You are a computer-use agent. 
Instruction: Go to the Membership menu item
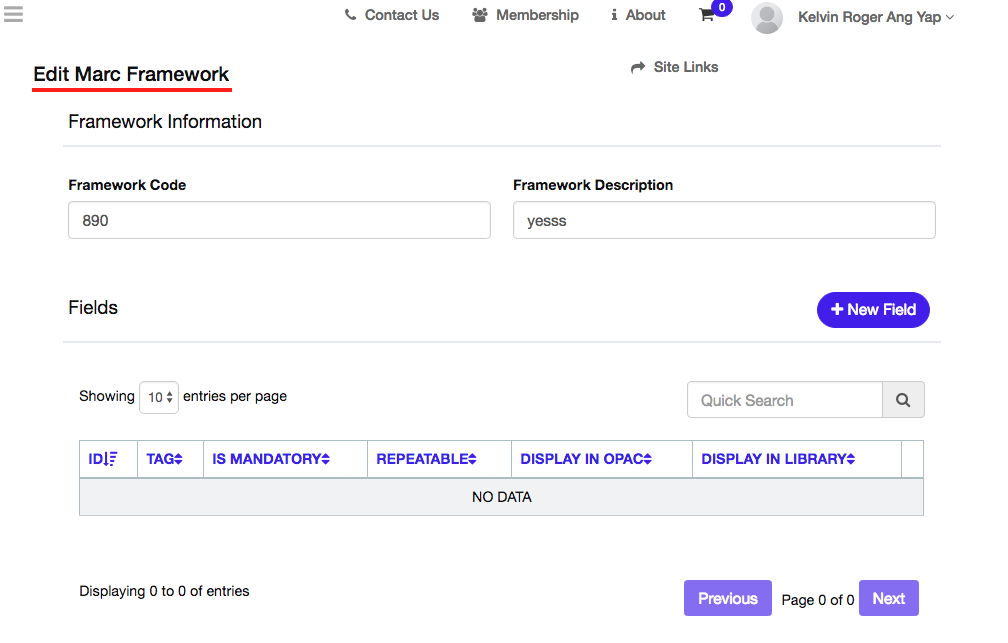coord(525,15)
